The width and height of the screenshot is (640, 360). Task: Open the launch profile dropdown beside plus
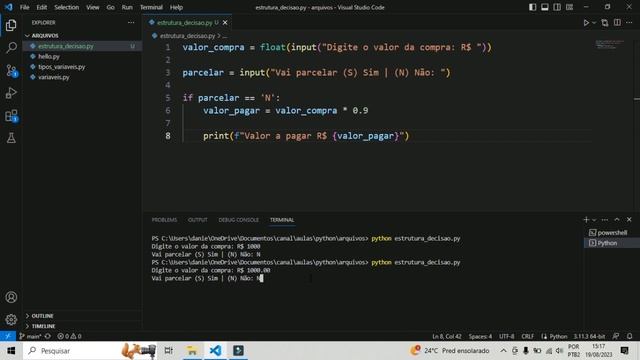coord(594,220)
